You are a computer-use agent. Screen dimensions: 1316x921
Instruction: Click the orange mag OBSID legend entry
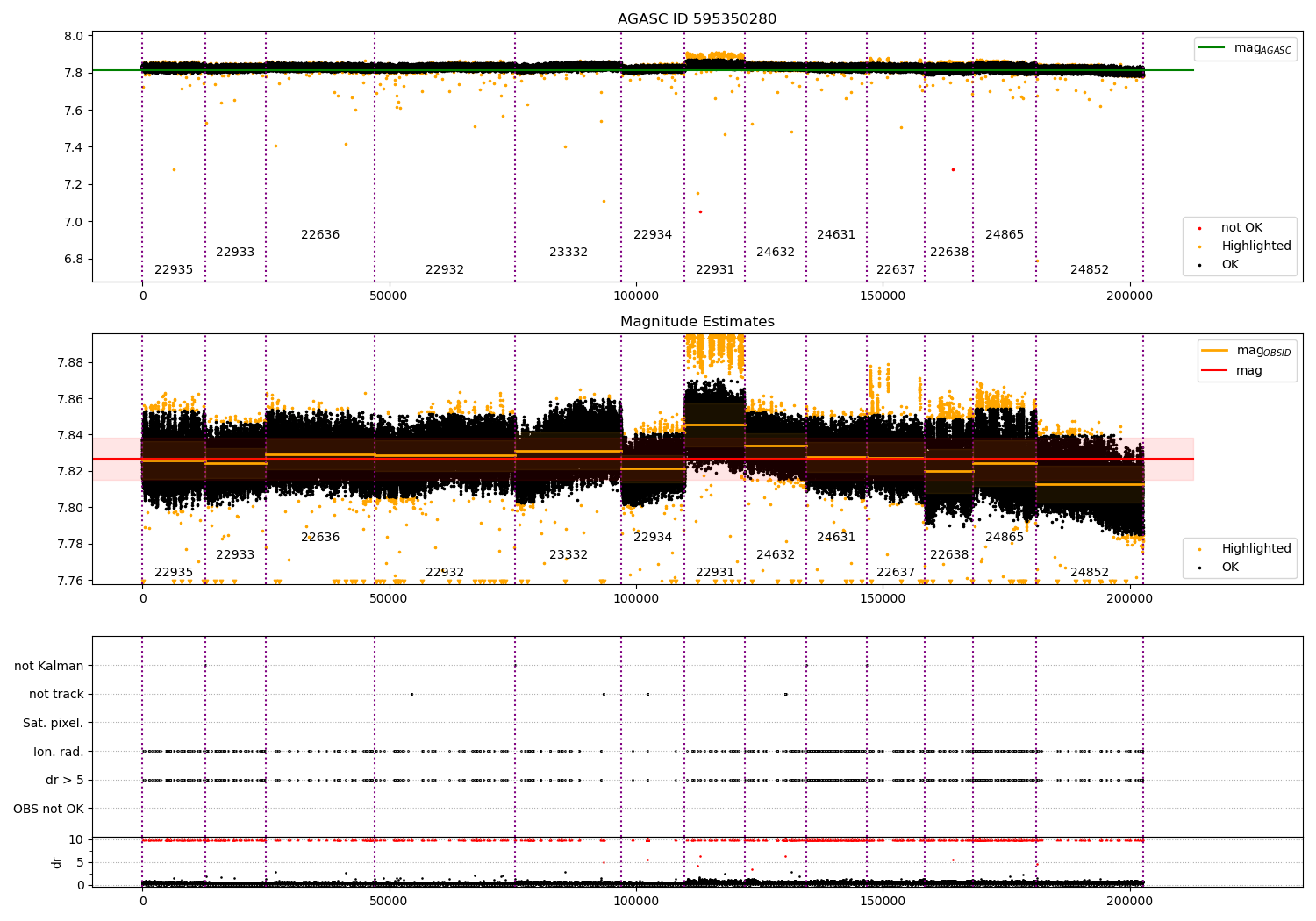click(x=1246, y=351)
